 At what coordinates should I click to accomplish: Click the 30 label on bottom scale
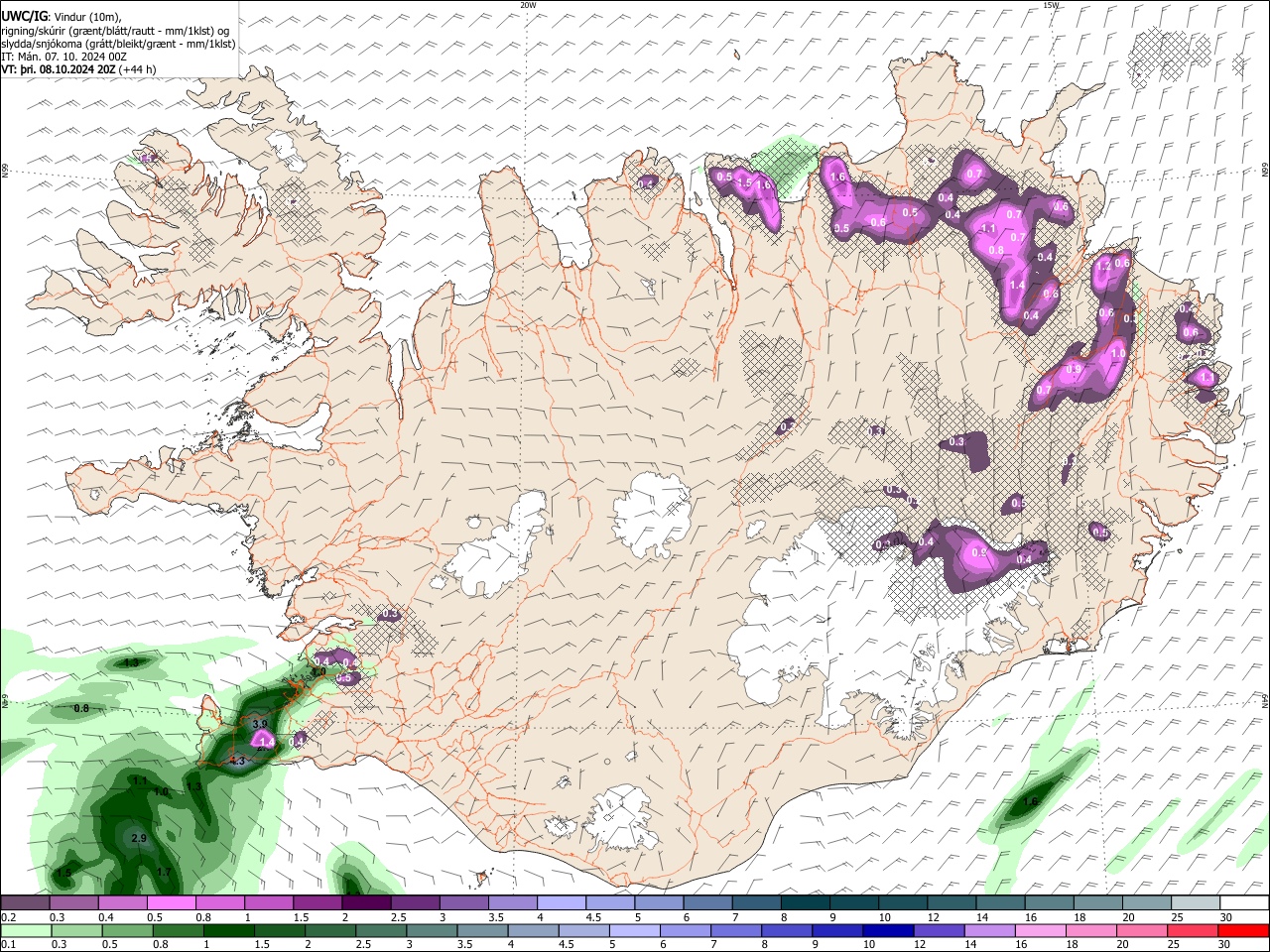(1226, 944)
